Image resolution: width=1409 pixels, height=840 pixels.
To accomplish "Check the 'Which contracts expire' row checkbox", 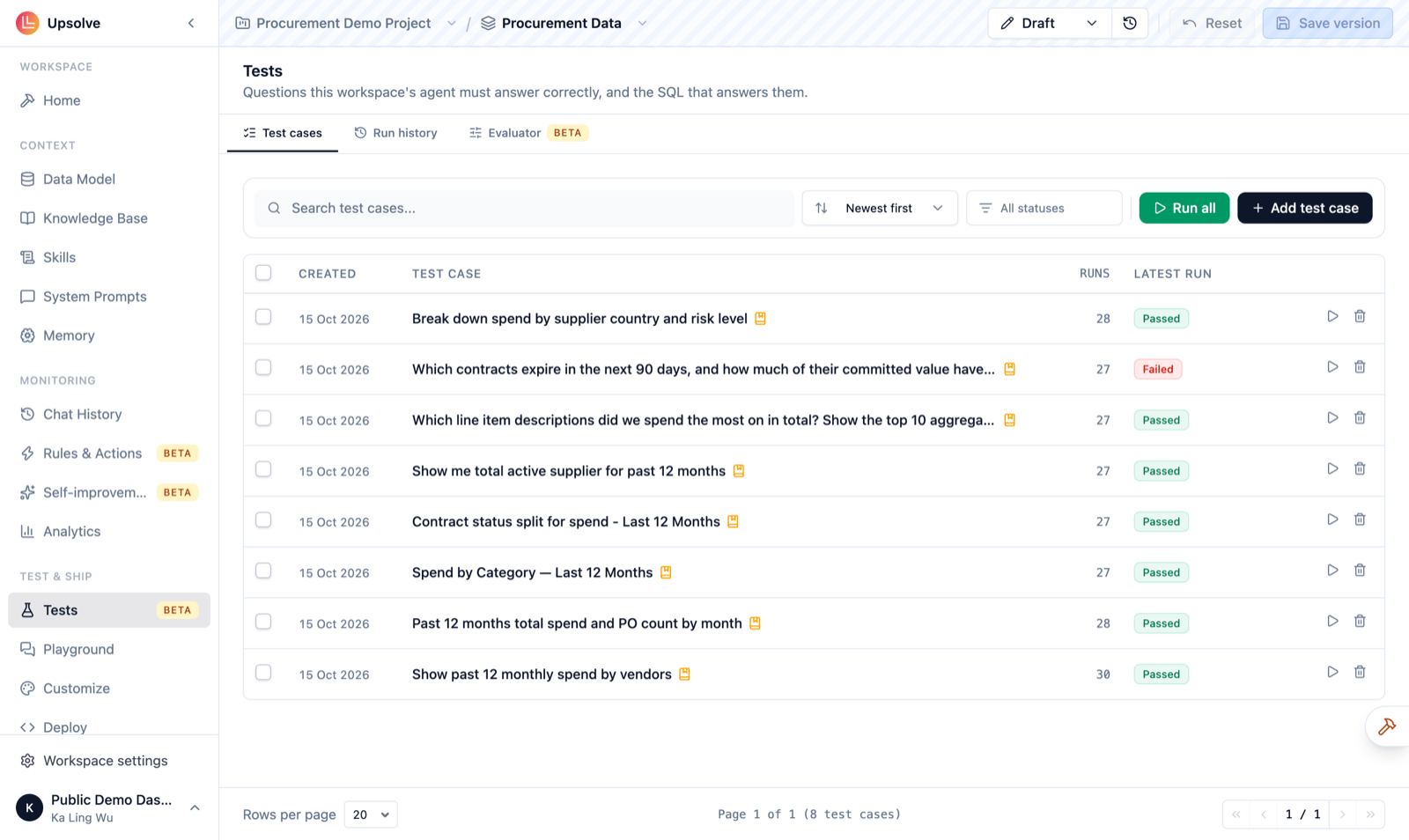I will [263, 367].
